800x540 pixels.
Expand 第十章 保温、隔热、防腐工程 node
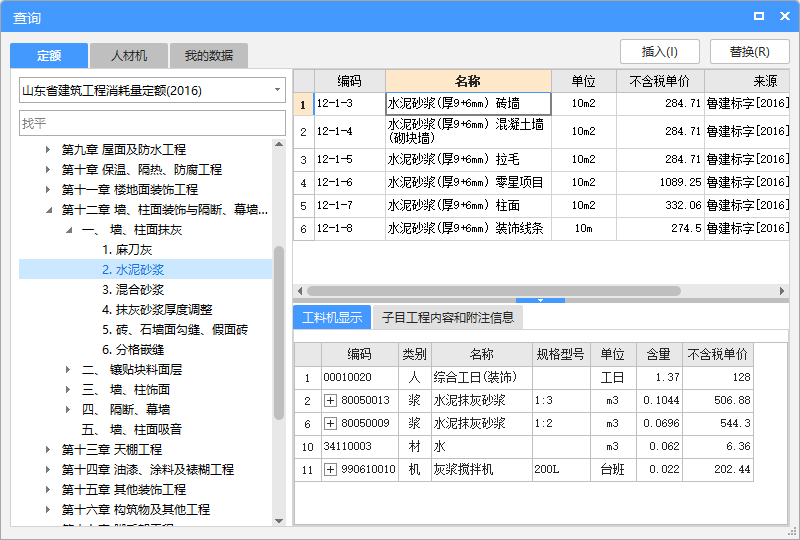point(48,169)
